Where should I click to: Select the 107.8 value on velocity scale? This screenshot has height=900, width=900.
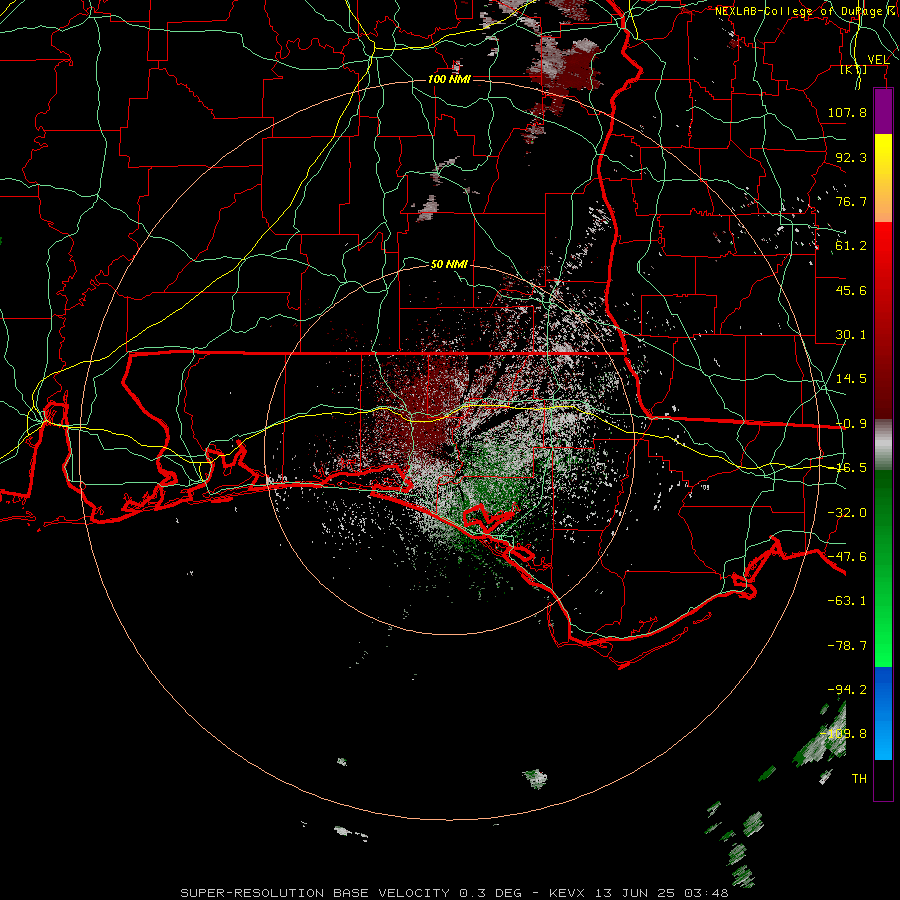click(847, 112)
